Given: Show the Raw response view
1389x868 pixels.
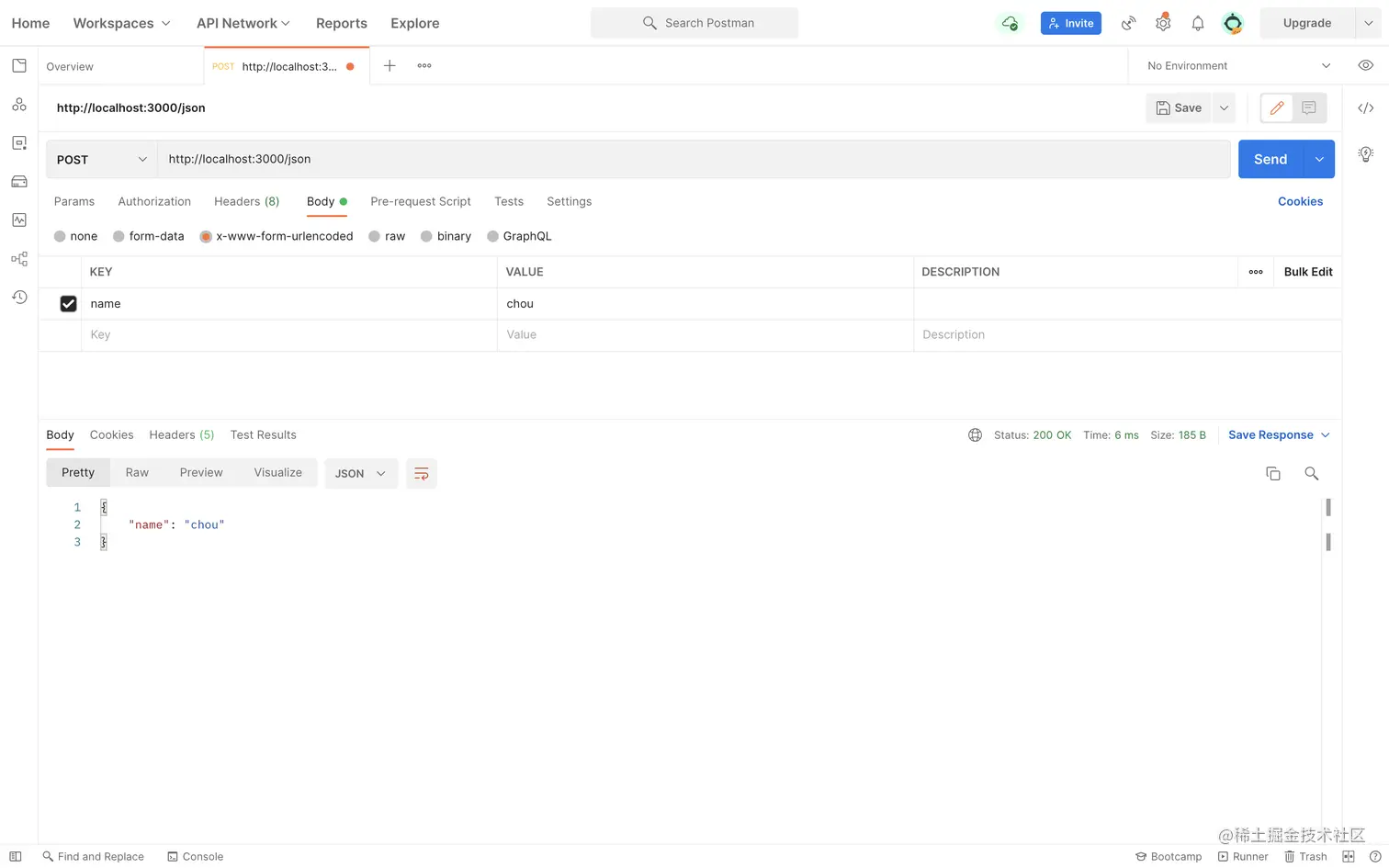Looking at the screenshot, I should coord(137,473).
